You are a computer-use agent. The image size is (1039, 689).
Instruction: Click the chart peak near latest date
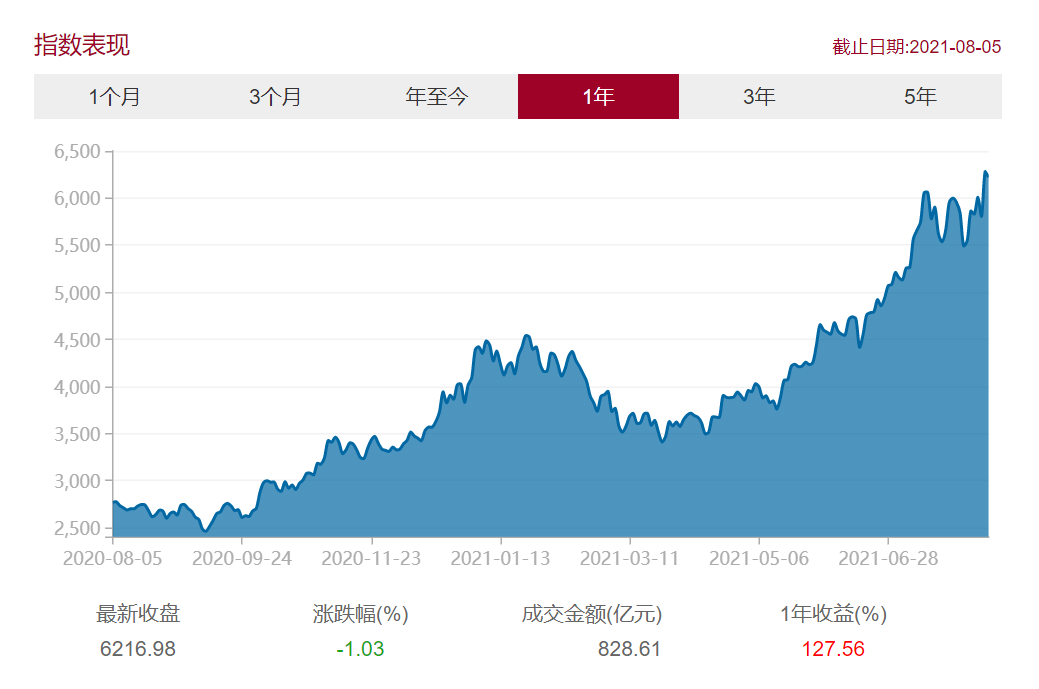coord(985,172)
